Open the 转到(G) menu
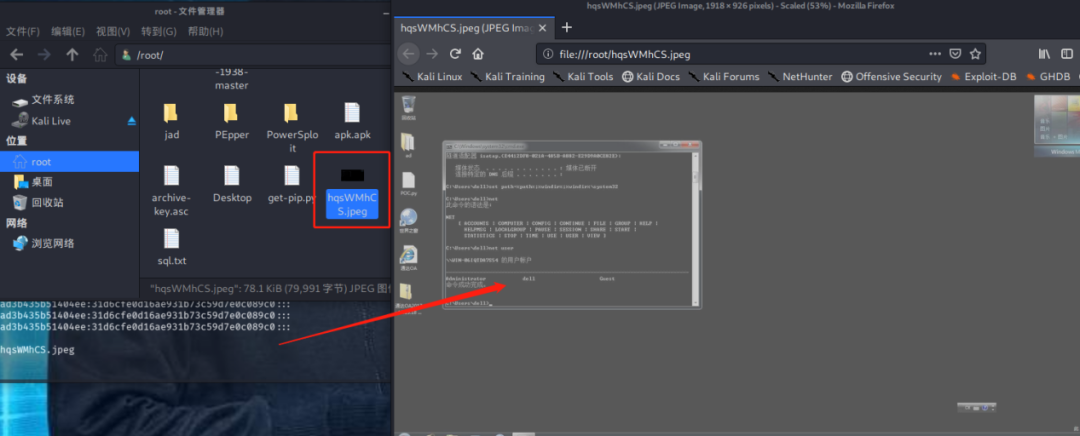Screen dimensions: 1080x436 point(158,32)
